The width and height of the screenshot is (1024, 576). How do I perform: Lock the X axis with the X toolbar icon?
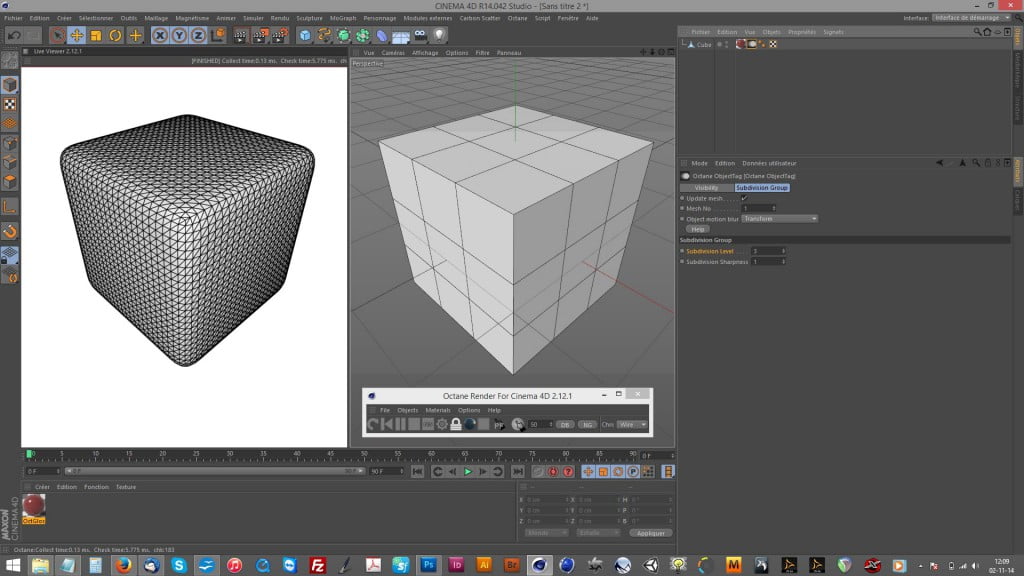(159, 38)
